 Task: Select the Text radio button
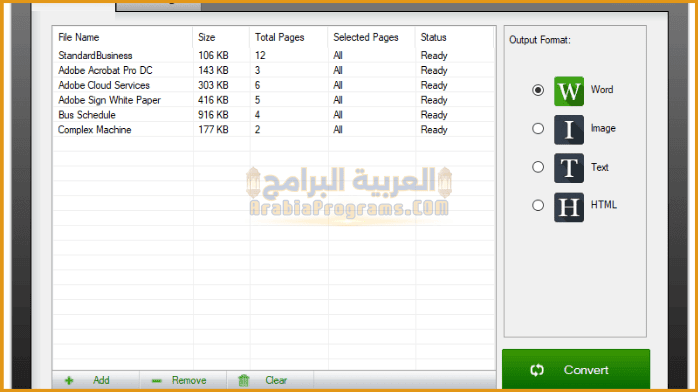coord(538,167)
